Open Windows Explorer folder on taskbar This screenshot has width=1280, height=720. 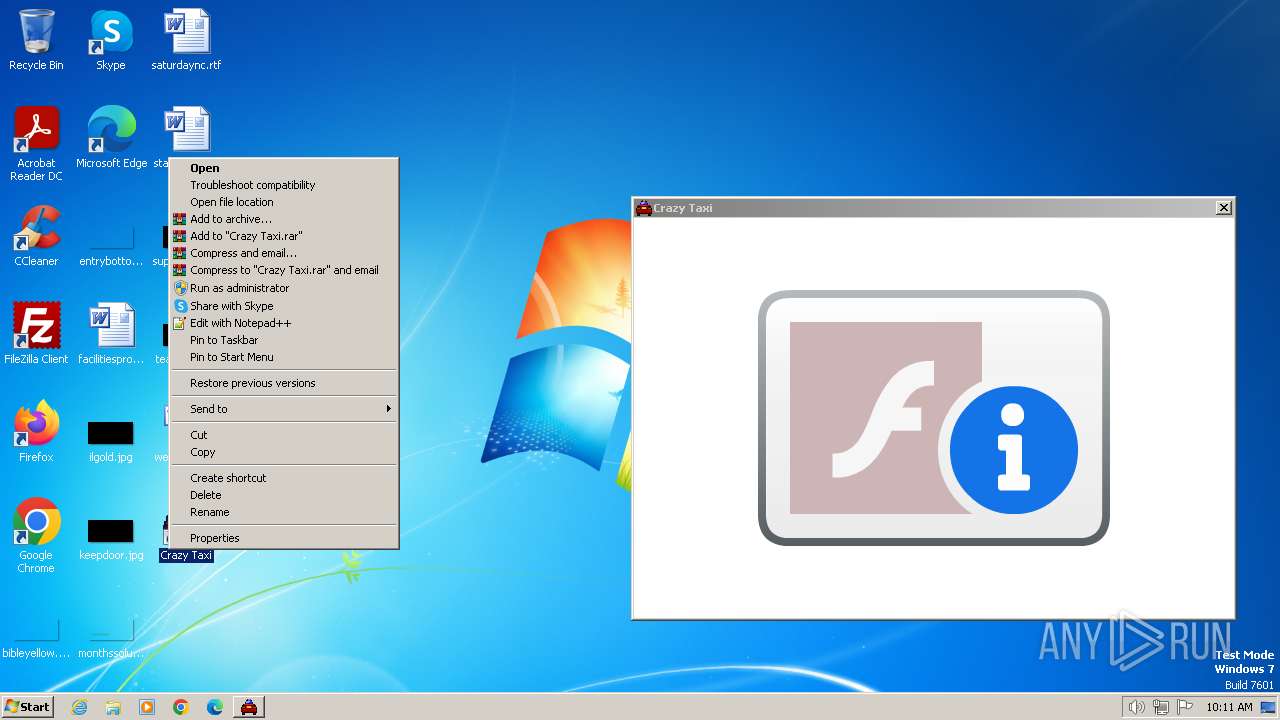click(x=113, y=707)
